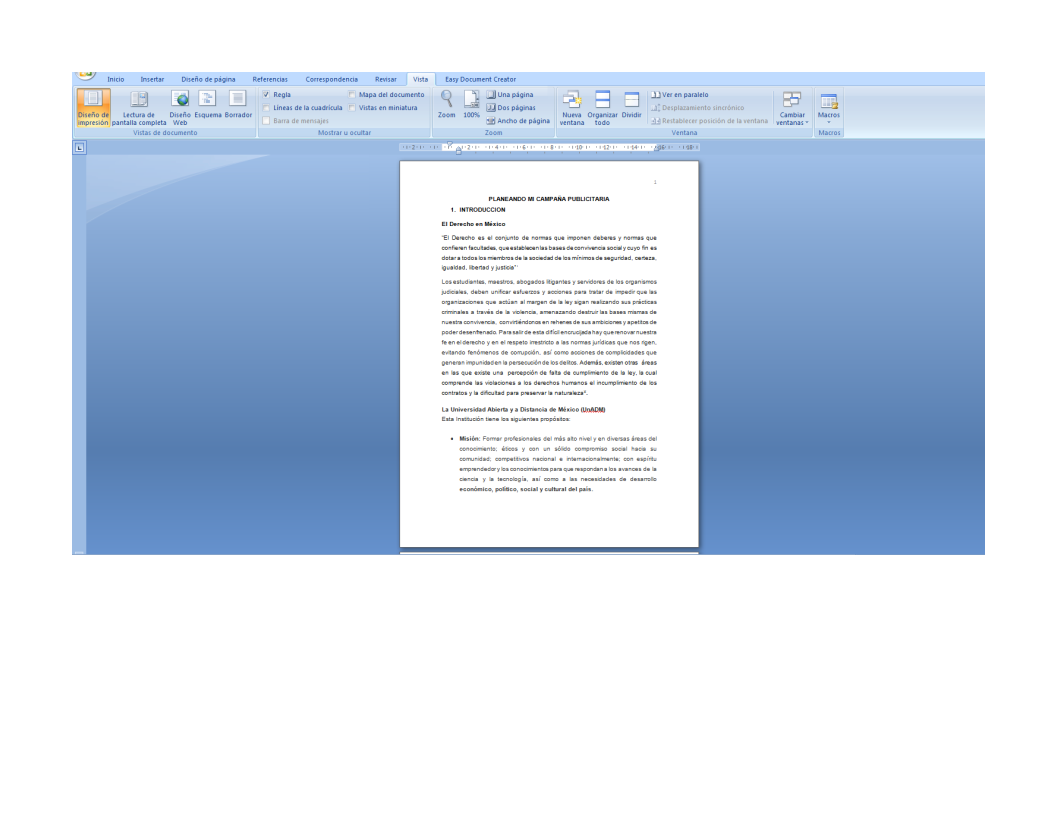Viewport: 1056px width, 816px height.
Task: Switch to the Referencias tab
Action: [x=270, y=79]
